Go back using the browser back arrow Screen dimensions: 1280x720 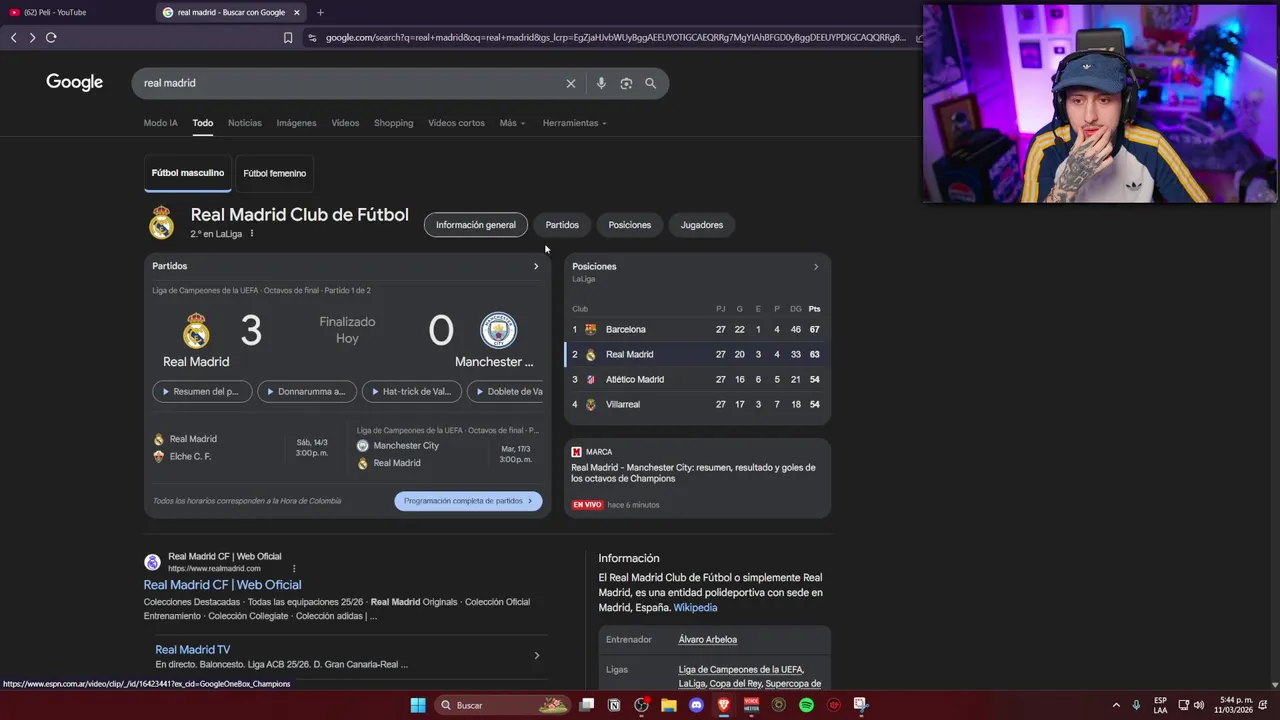click(x=14, y=38)
